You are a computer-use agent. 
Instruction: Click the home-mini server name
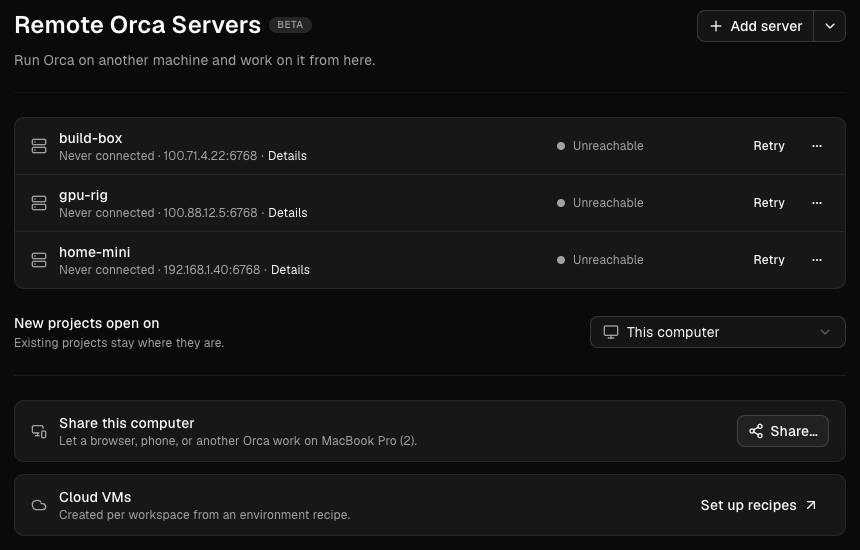pyautogui.click(x=94, y=252)
